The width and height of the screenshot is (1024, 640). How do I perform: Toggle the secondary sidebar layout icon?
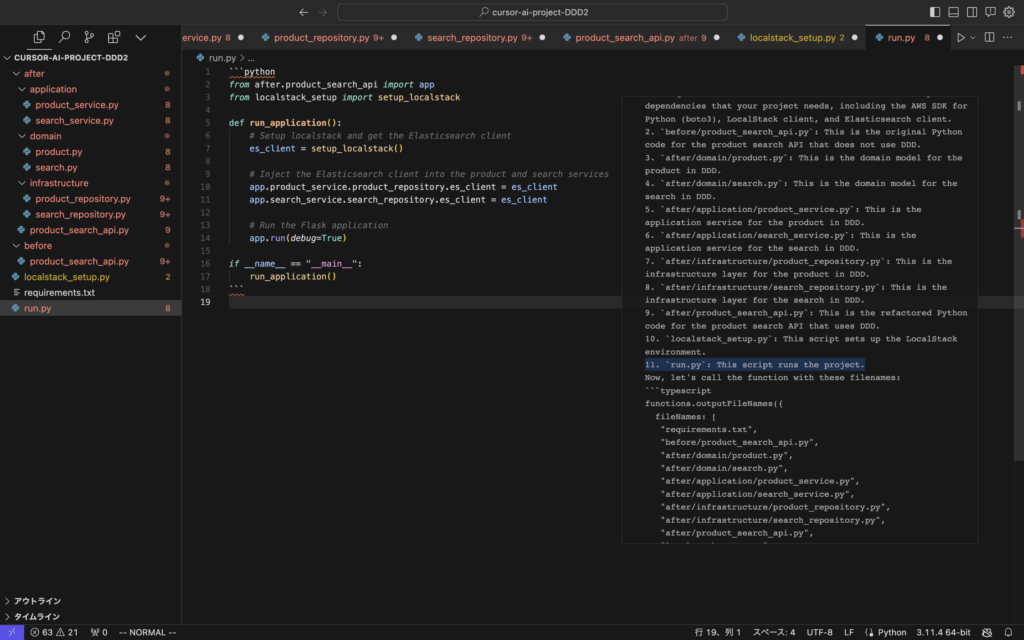[972, 12]
